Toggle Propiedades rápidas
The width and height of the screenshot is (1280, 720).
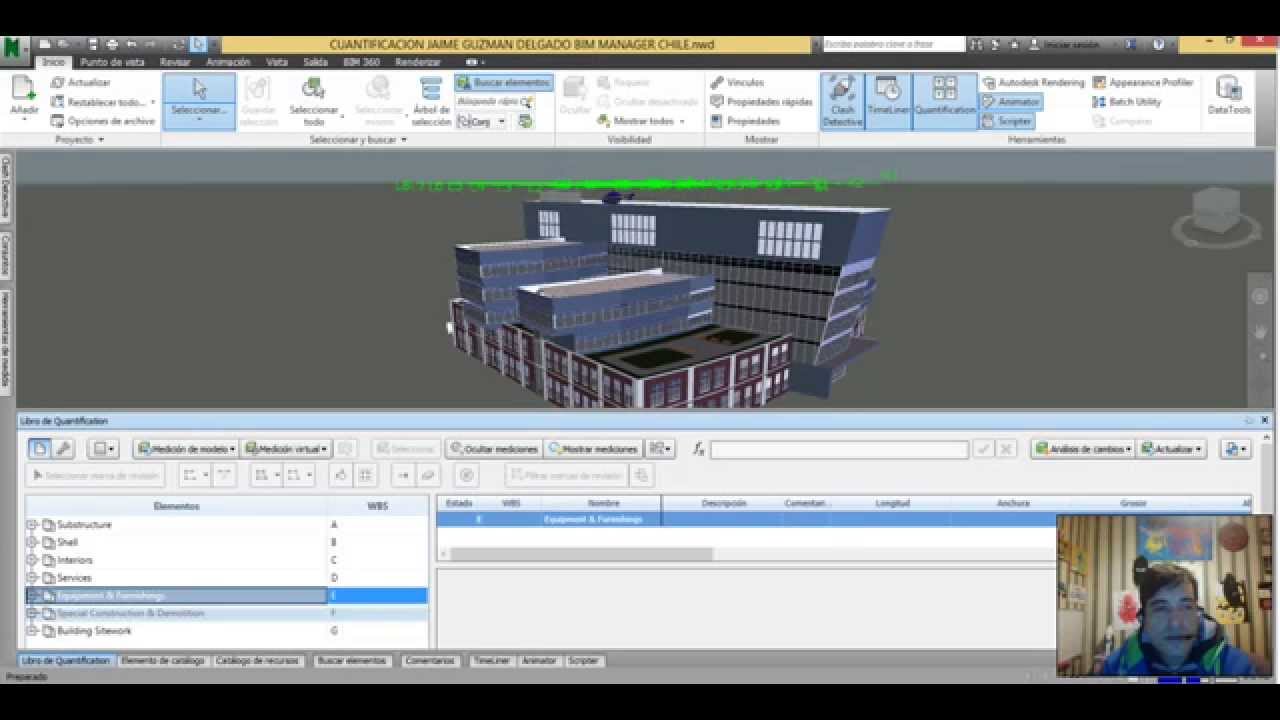point(761,102)
